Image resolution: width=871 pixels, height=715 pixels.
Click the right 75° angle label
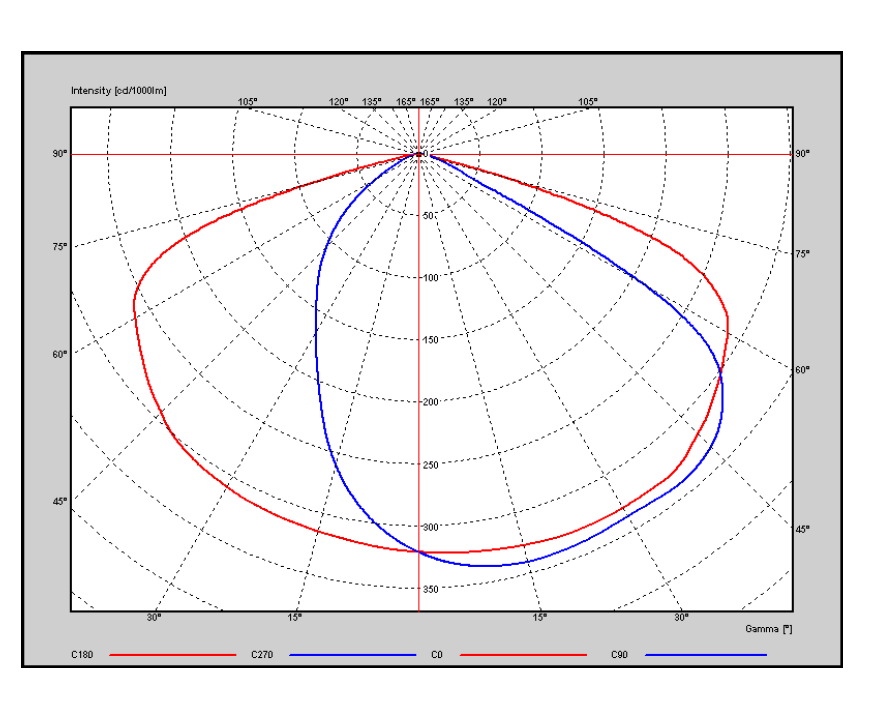[x=802, y=253]
